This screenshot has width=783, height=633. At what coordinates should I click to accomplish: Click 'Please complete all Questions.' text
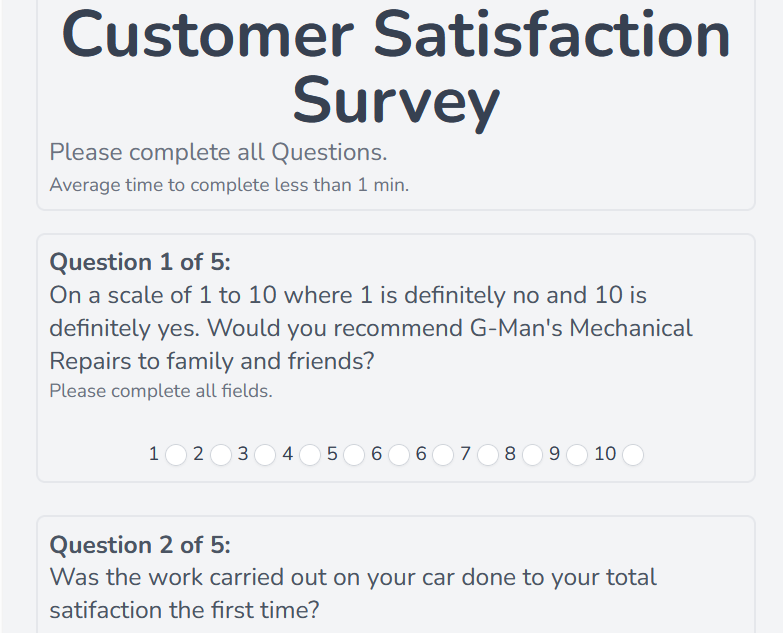coord(218,153)
